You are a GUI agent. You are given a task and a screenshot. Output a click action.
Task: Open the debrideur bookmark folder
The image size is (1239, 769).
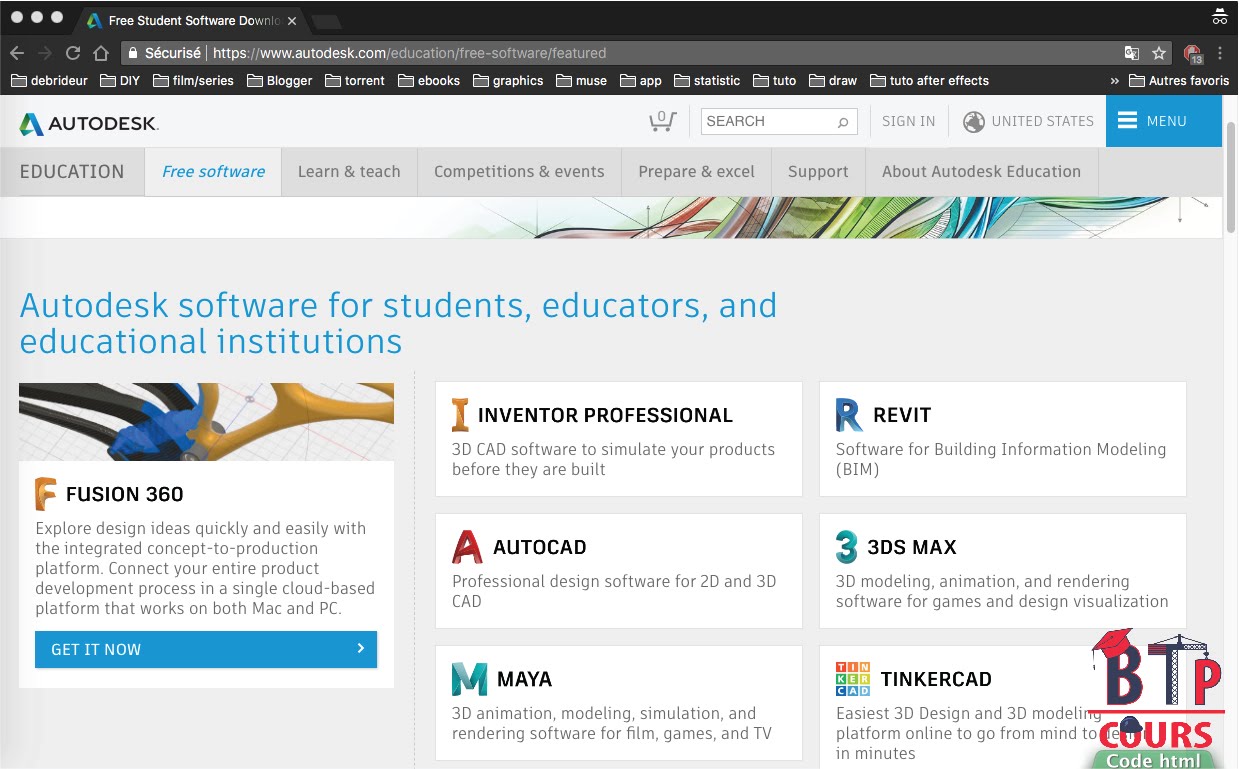49,81
